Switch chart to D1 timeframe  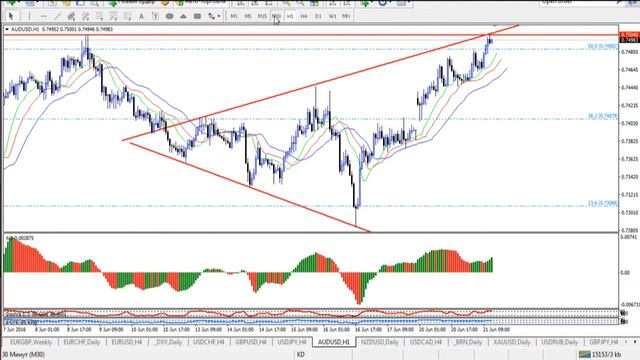(318, 16)
